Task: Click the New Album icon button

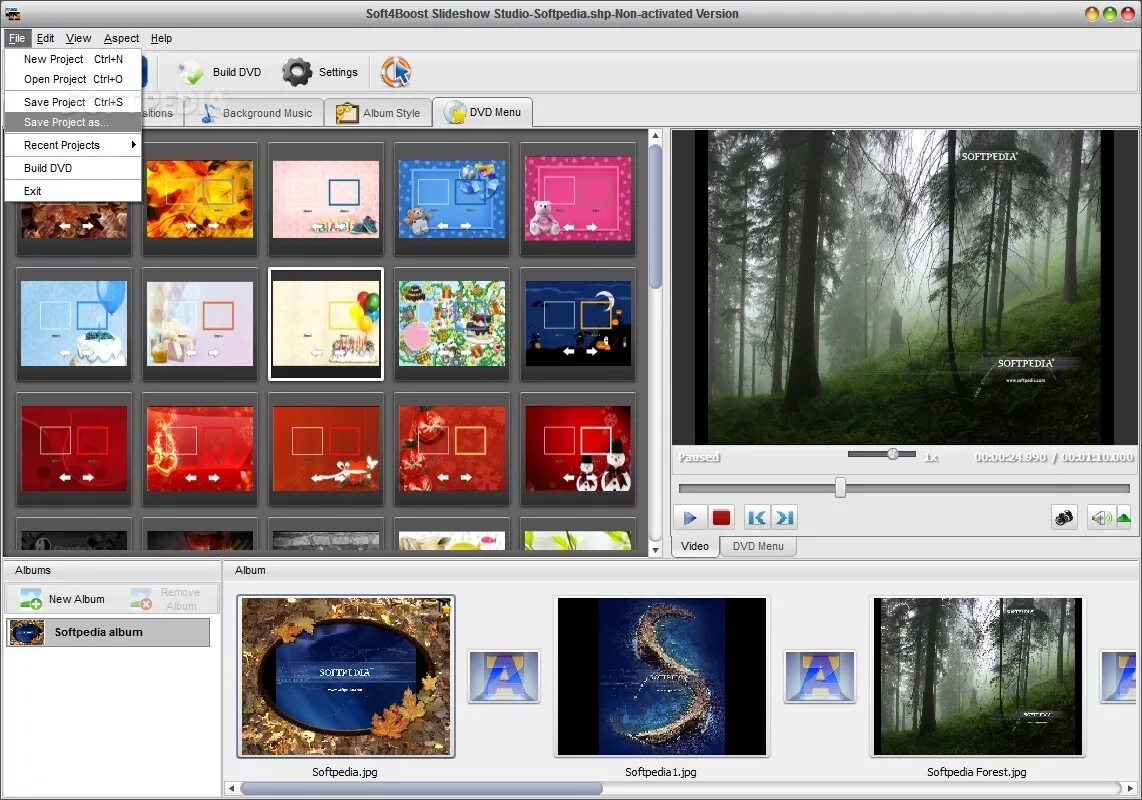Action: (63, 599)
